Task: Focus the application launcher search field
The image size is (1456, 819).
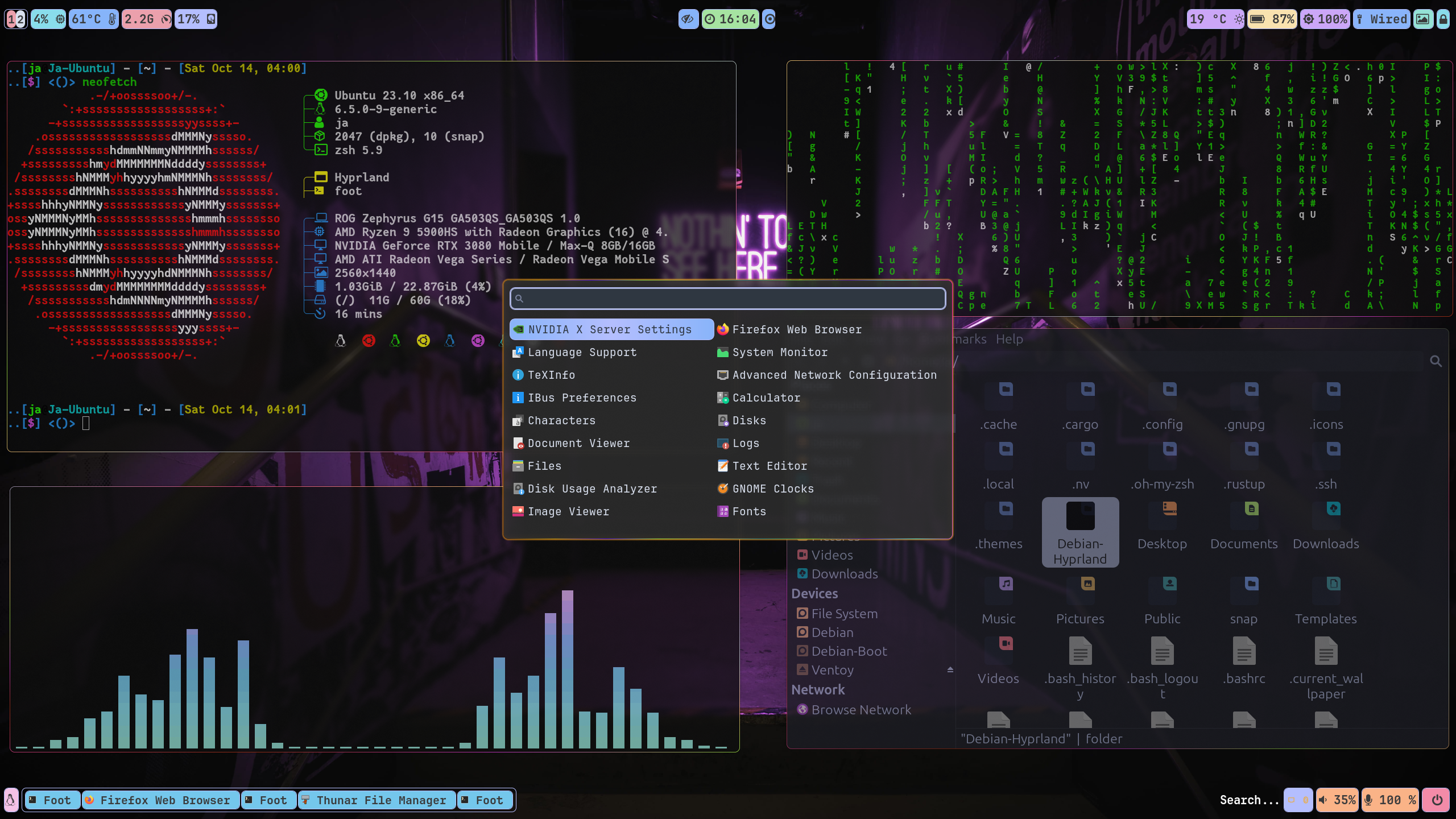Action: [728, 299]
